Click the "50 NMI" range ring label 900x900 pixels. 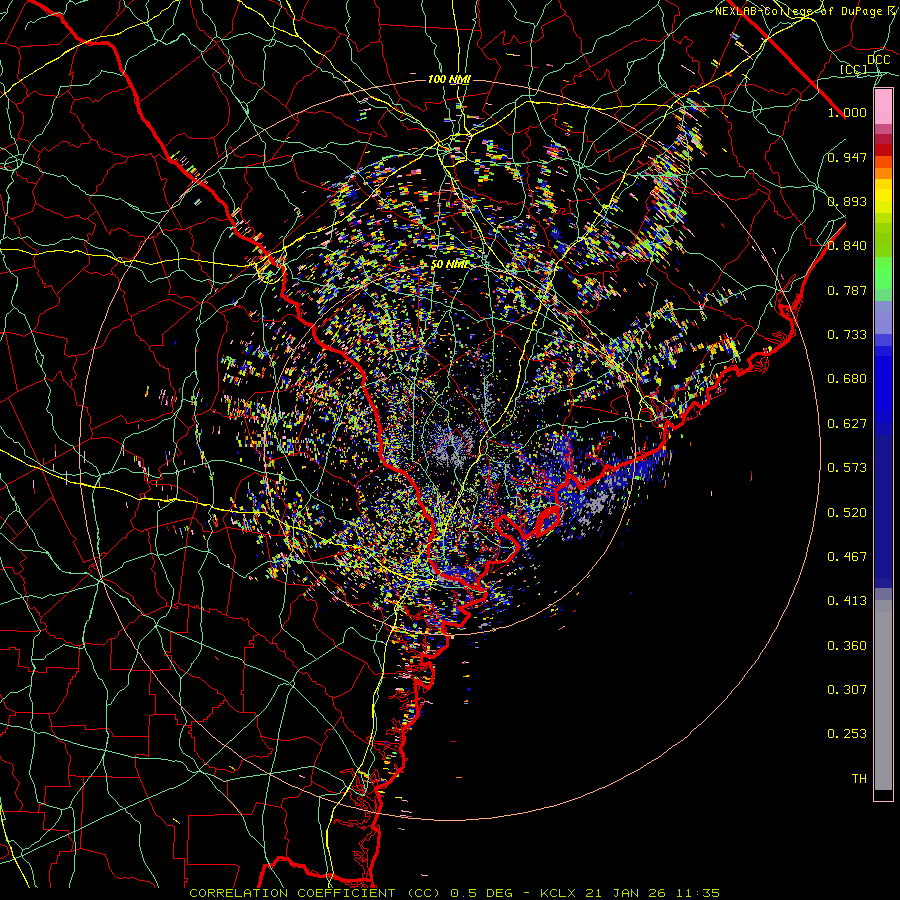pyautogui.click(x=450, y=265)
